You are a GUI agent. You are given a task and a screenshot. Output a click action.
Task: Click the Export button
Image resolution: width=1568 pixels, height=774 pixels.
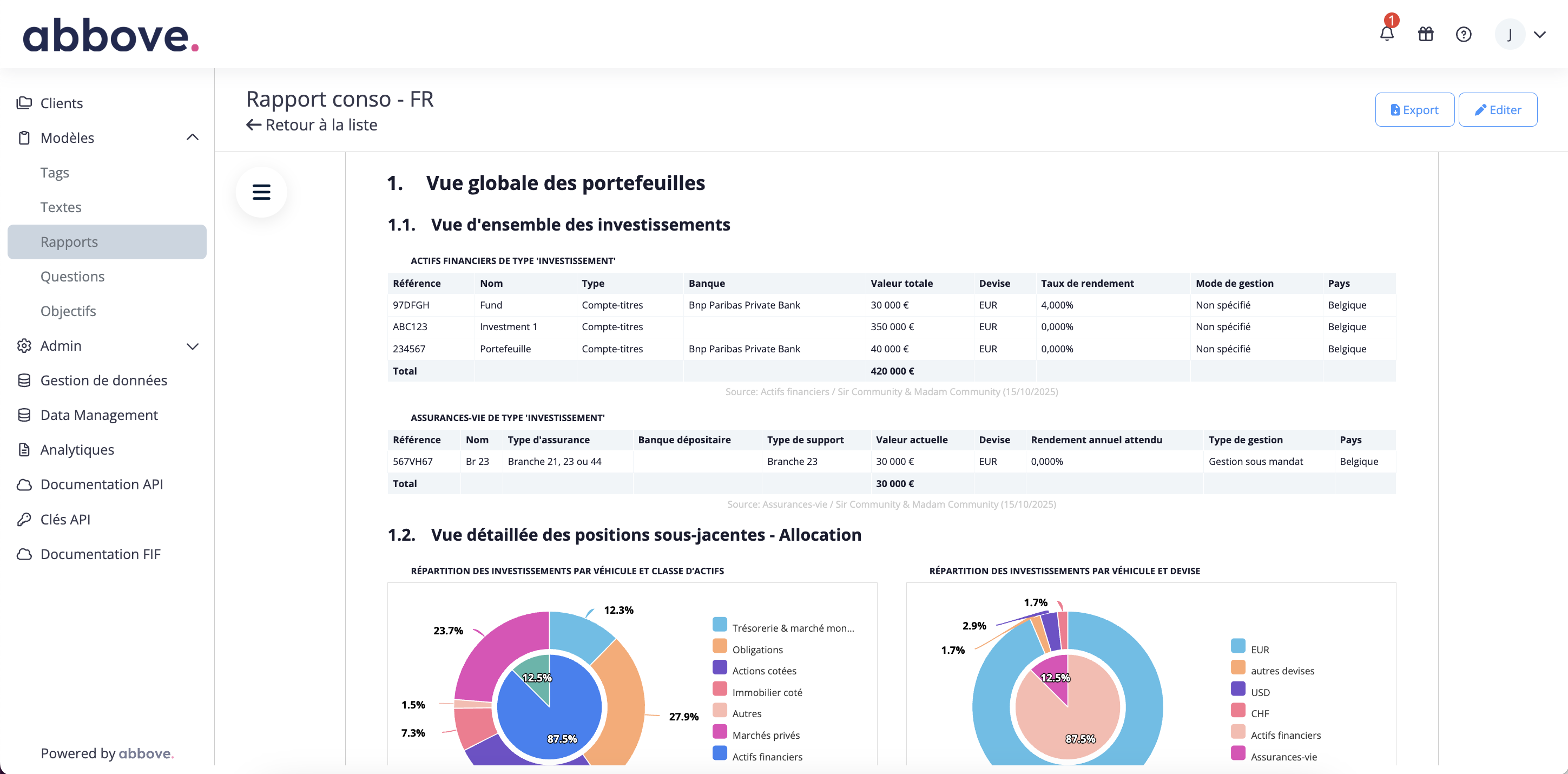pos(1414,110)
